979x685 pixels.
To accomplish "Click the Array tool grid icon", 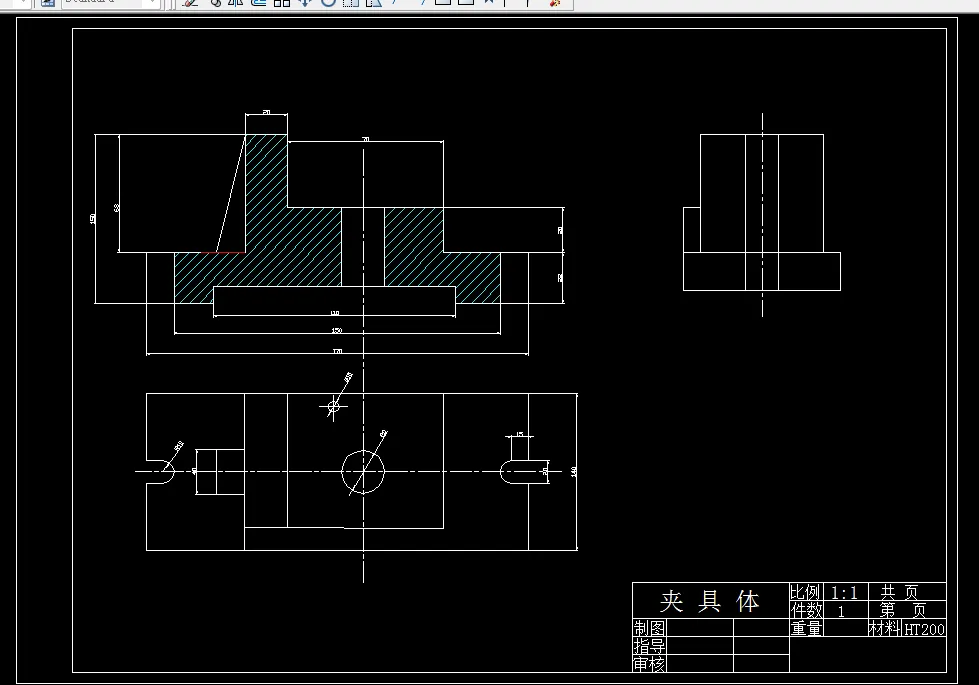I will coord(282,2).
